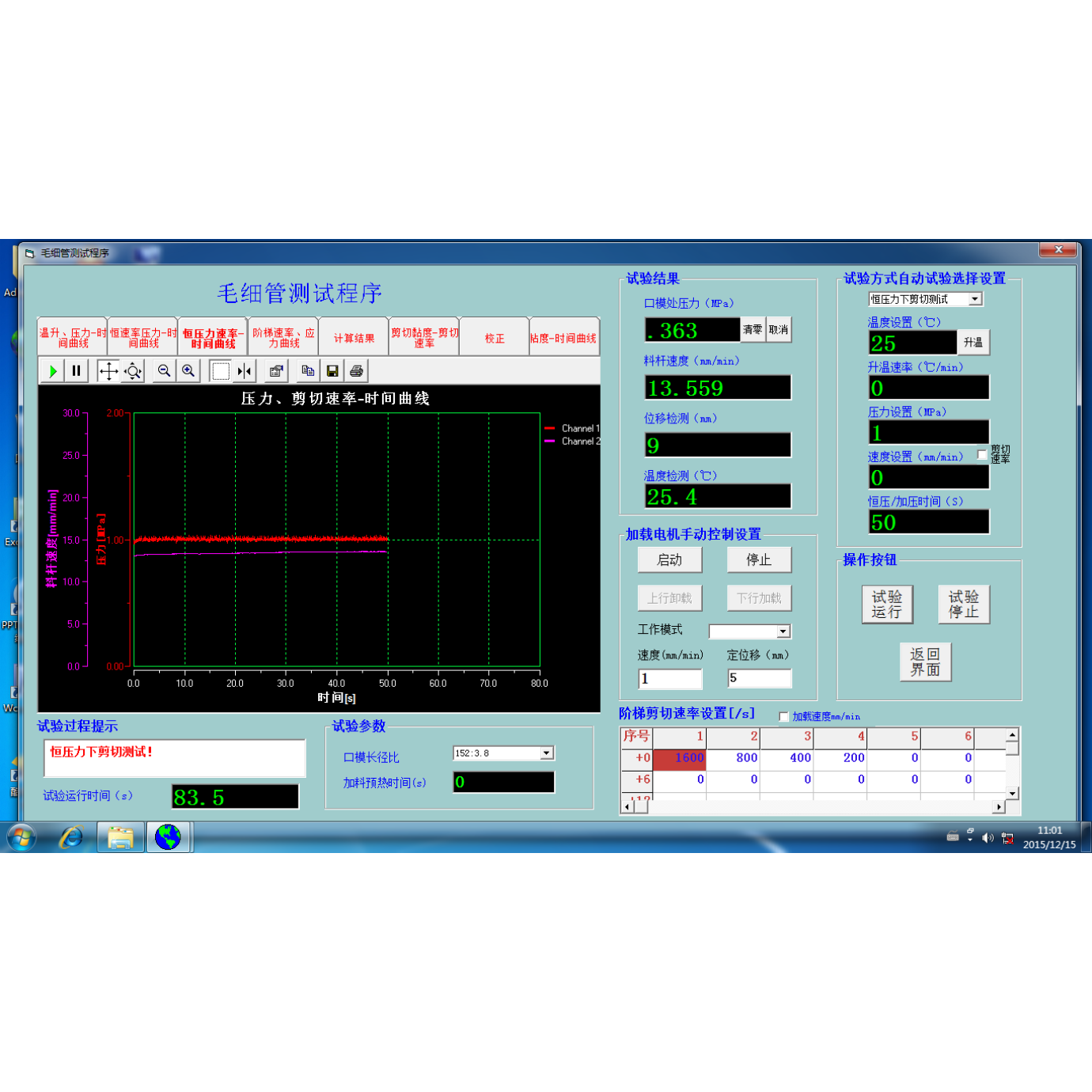This screenshot has width=1092, height=1092.
Task: Click the keyboard input method tray icon
Action: 953,837
